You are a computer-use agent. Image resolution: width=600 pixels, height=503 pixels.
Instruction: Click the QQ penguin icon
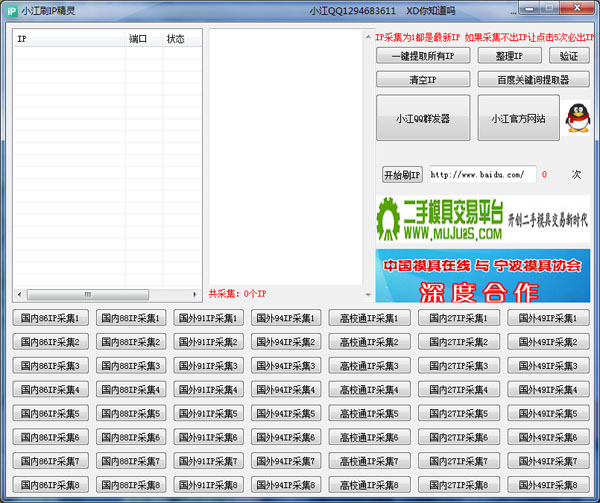click(575, 117)
